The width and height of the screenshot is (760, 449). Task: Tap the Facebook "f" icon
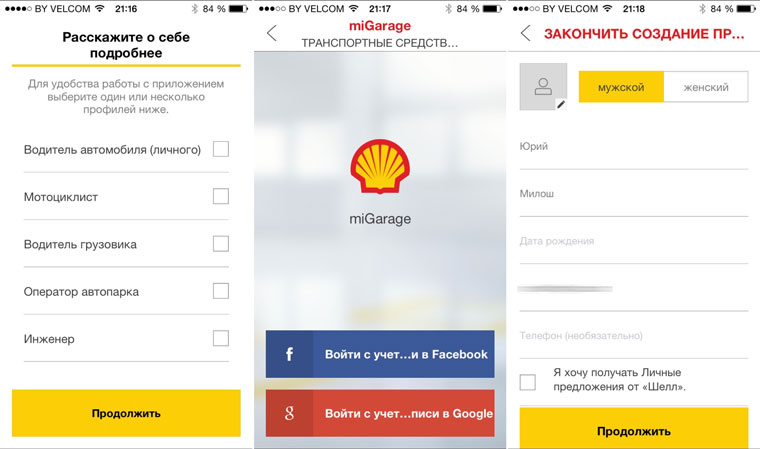click(x=289, y=354)
